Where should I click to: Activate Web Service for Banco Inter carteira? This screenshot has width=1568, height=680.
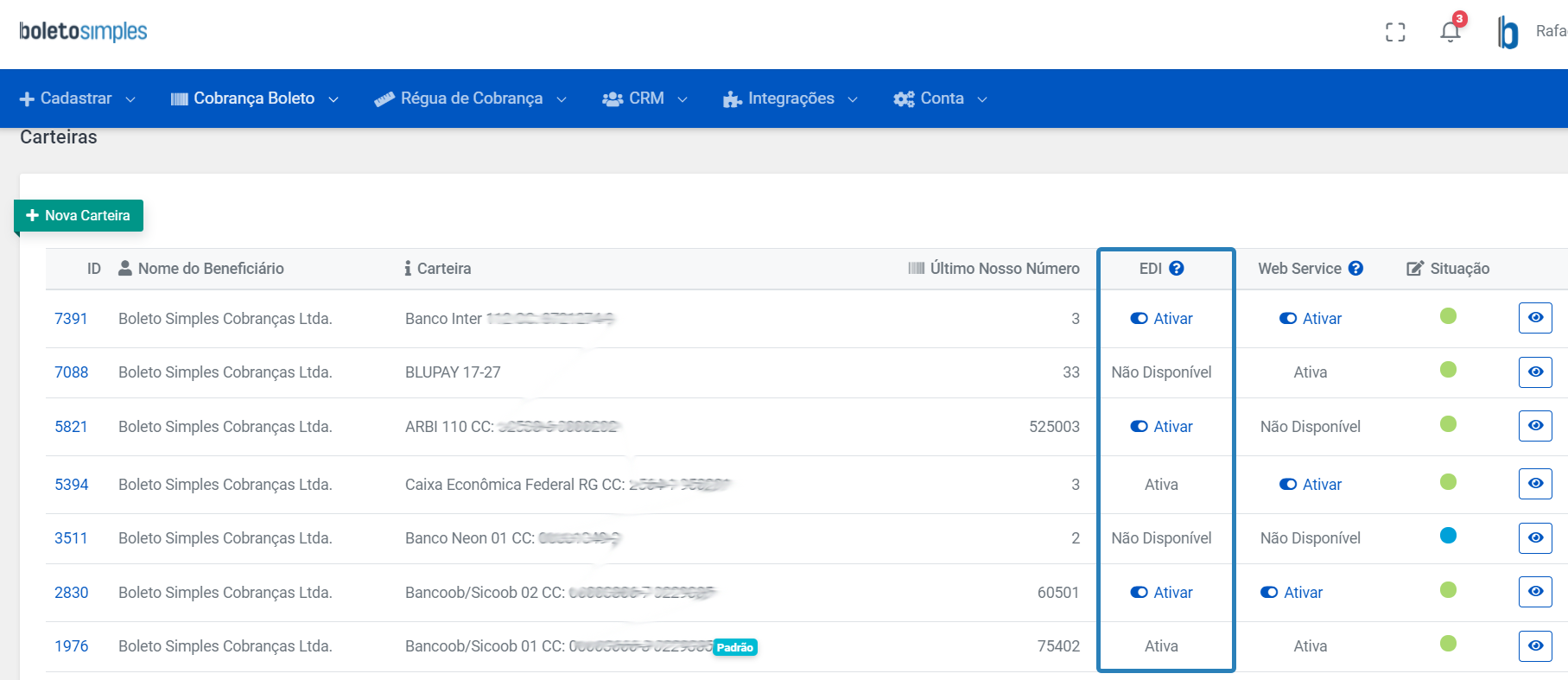tap(1311, 319)
